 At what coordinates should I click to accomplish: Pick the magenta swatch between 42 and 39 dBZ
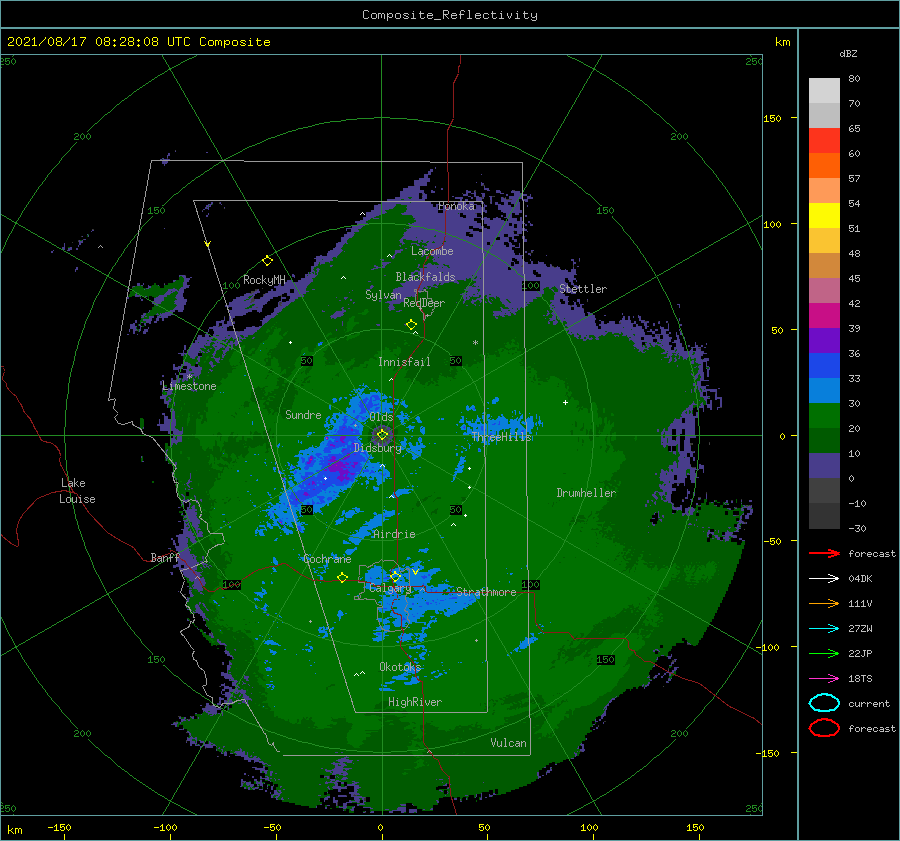tap(824, 316)
